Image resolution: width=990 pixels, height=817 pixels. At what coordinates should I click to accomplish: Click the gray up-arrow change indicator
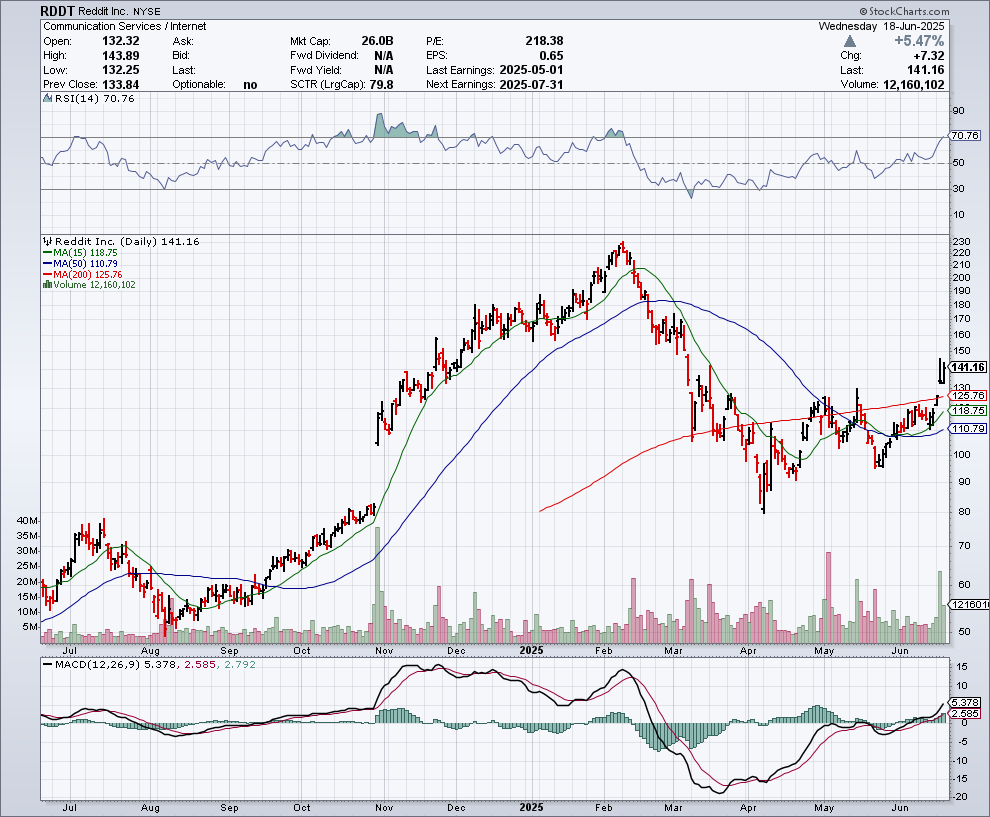point(850,41)
